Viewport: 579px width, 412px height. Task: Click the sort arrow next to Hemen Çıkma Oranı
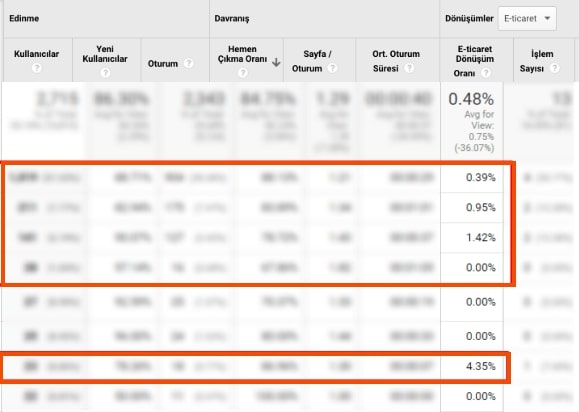[x=276, y=62]
